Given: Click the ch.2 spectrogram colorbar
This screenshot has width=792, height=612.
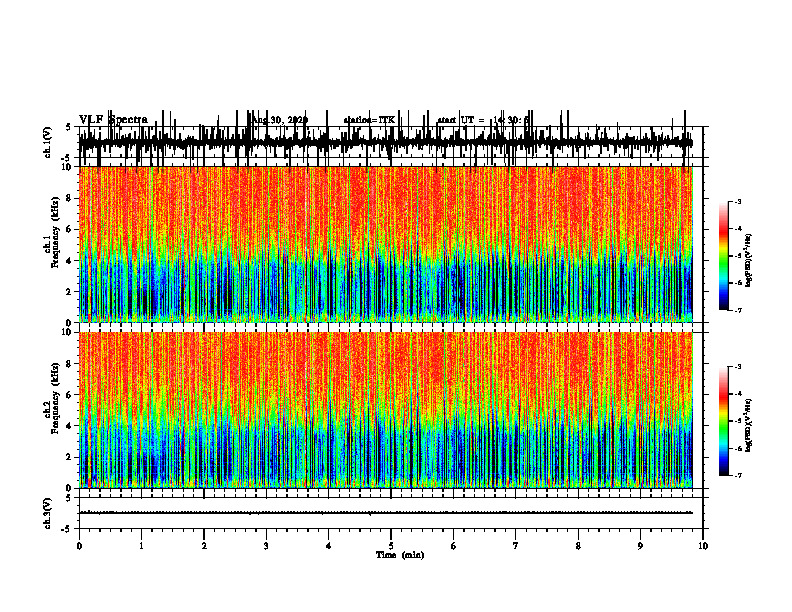Looking at the screenshot, I should pos(723,421).
